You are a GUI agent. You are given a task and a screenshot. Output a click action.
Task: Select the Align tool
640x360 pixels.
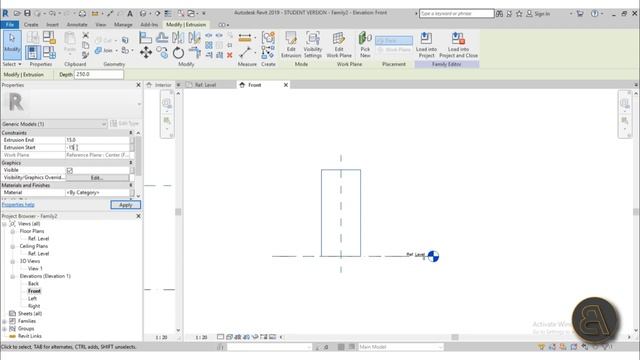pyautogui.click(x=145, y=38)
